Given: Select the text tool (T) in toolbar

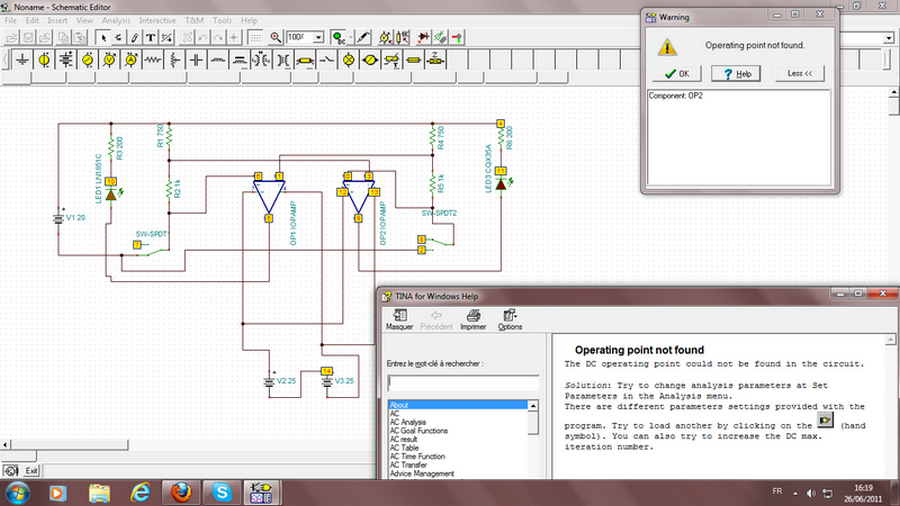Looking at the screenshot, I should pos(150,37).
